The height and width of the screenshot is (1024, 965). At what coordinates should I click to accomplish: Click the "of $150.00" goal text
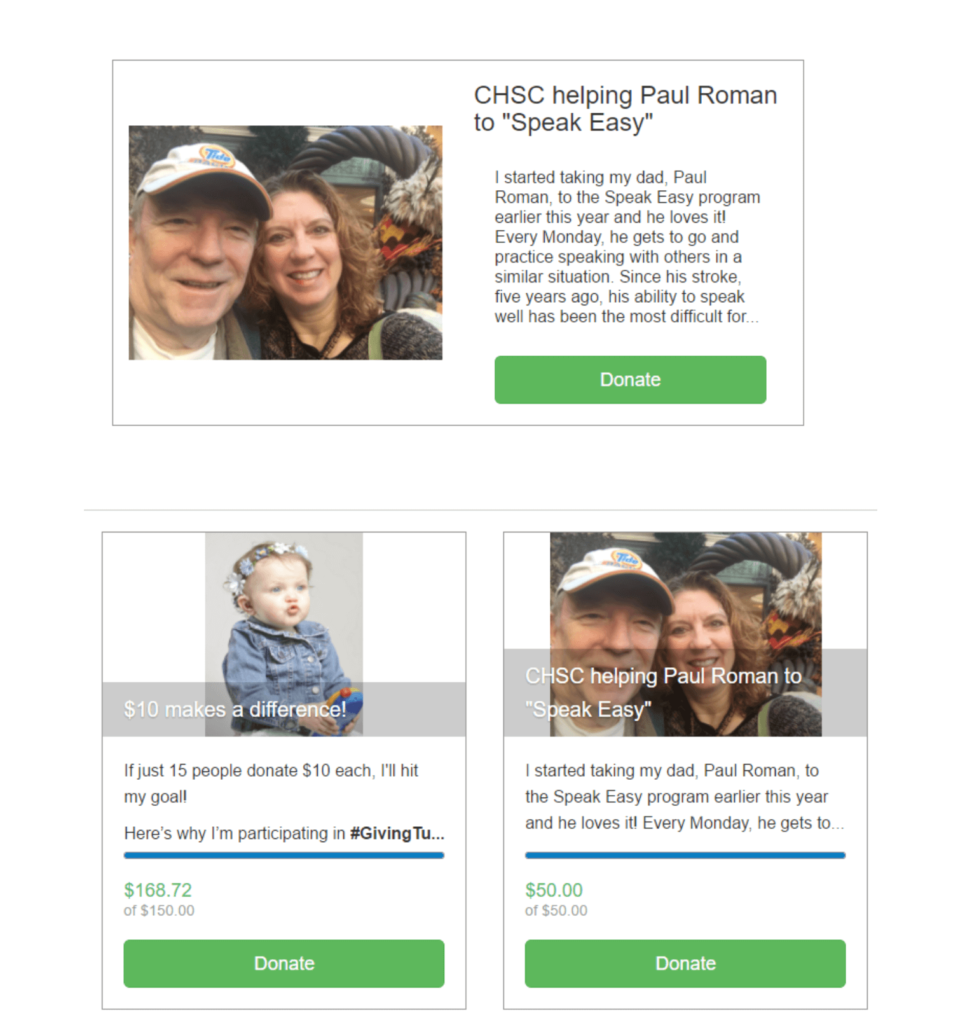click(159, 910)
